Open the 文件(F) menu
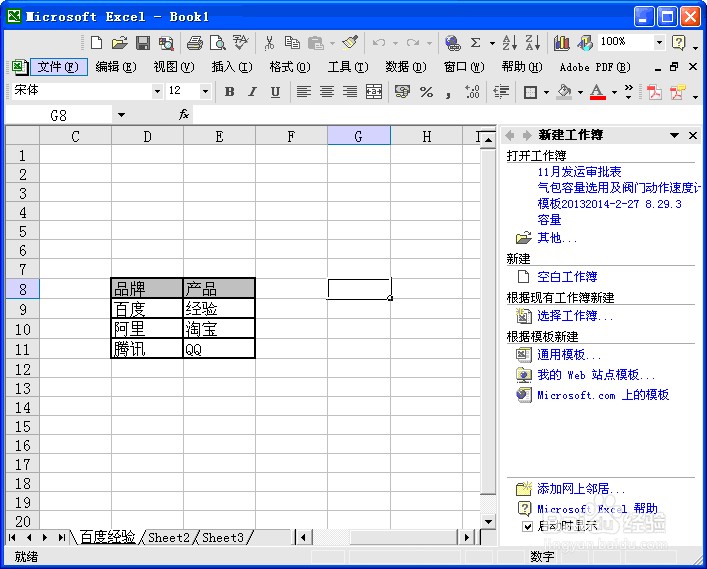707x569 pixels. 58,67
